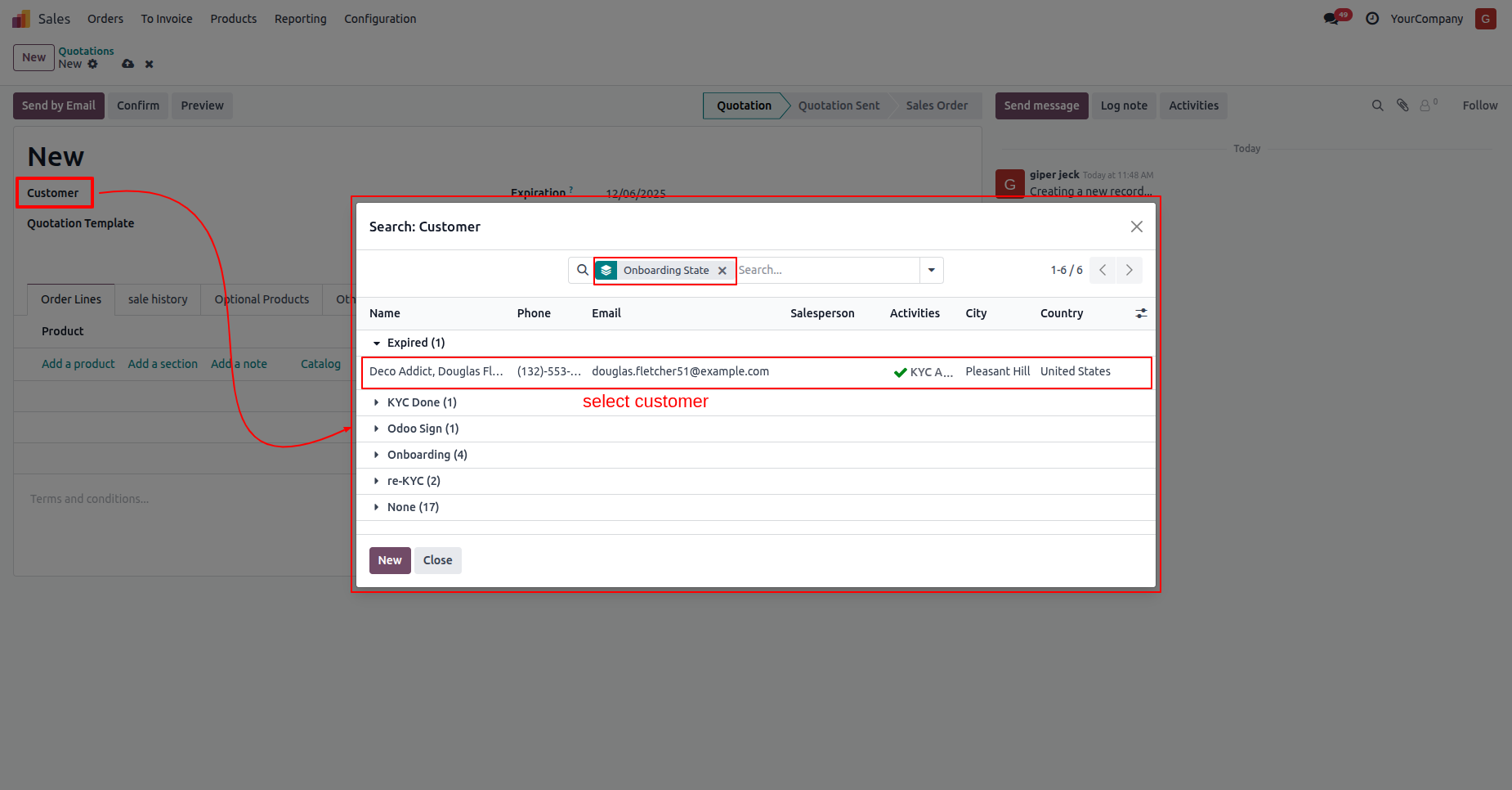This screenshot has width=1512, height=790.
Task: Open the Reporting menu
Action: pos(301,19)
